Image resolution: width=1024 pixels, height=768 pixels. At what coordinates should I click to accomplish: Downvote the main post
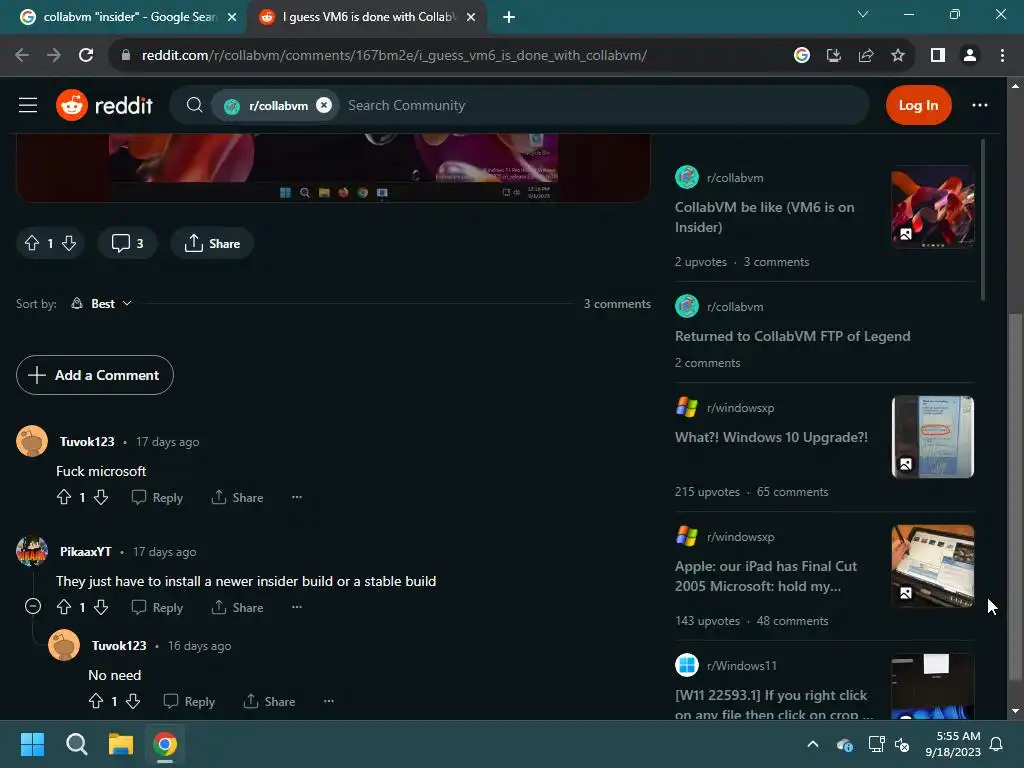pos(69,244)
